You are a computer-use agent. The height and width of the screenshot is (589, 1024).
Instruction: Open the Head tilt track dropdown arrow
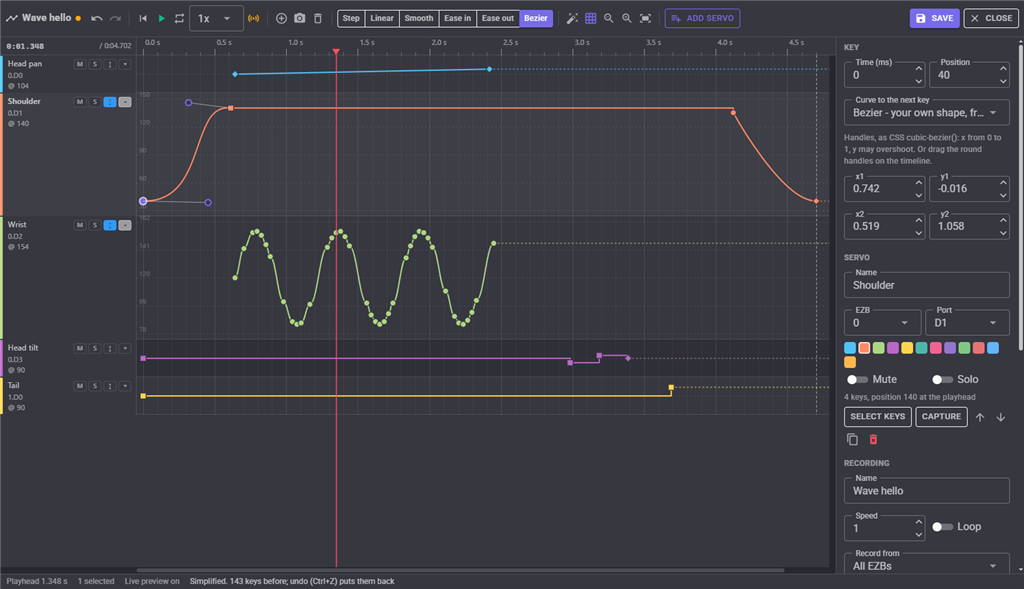pos(125,349)
